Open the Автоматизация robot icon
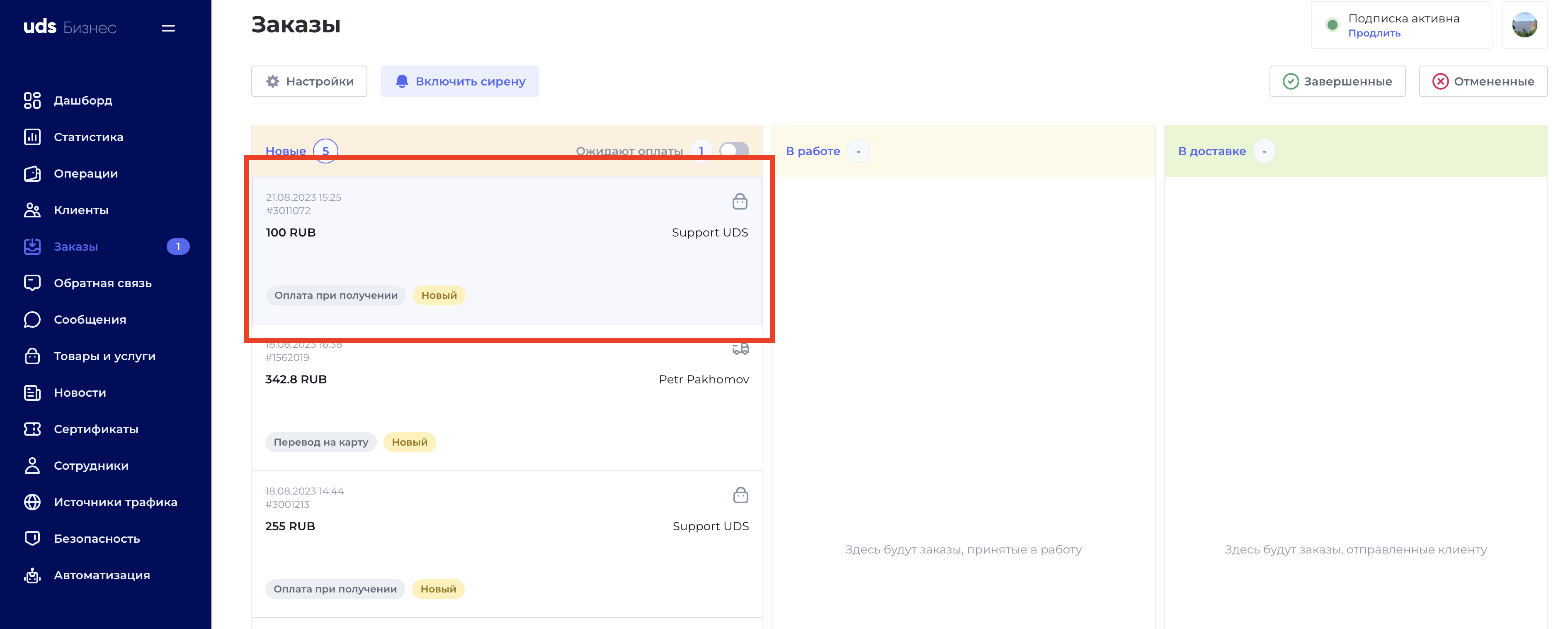This screenshot has width=1568, height=629. (x=32, y=575)
